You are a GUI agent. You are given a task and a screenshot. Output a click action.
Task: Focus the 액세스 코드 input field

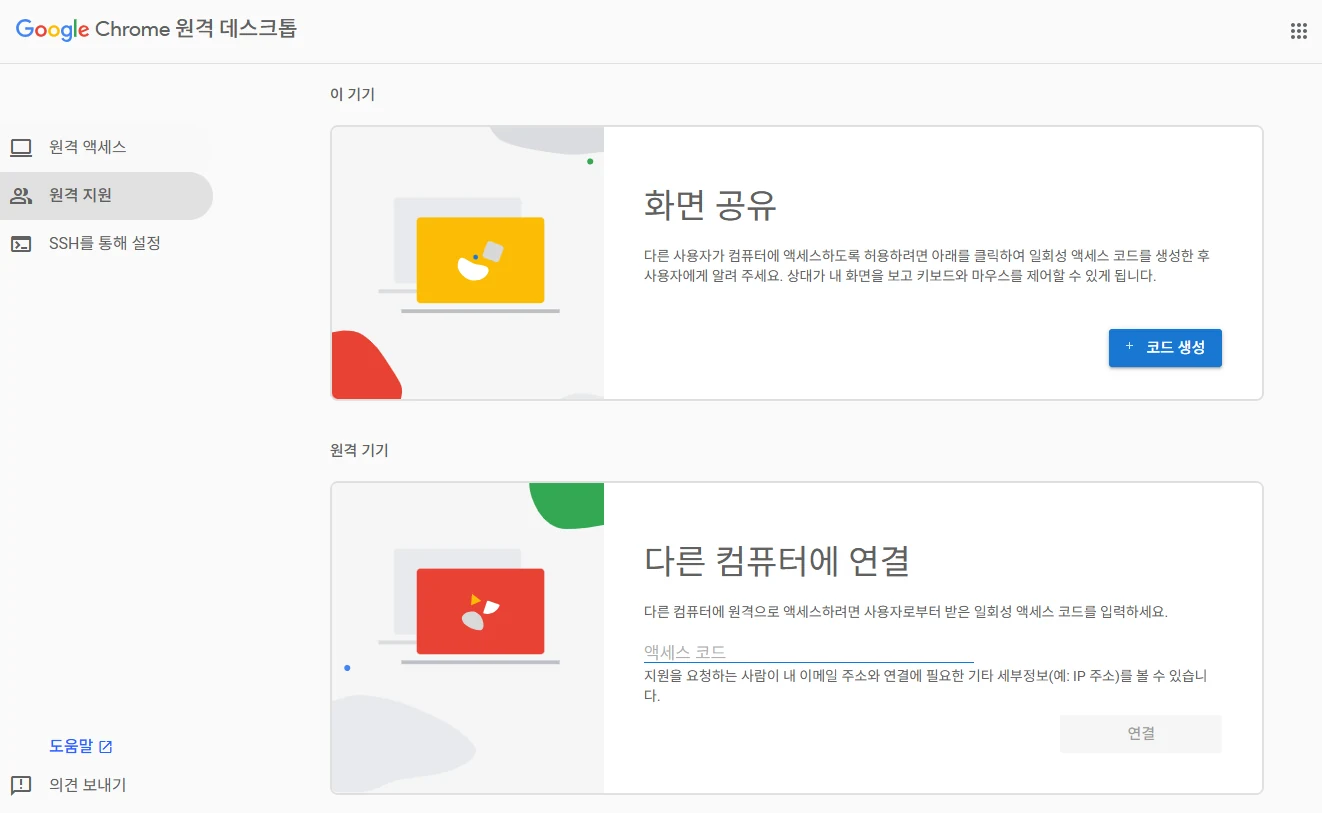point(809,652)
